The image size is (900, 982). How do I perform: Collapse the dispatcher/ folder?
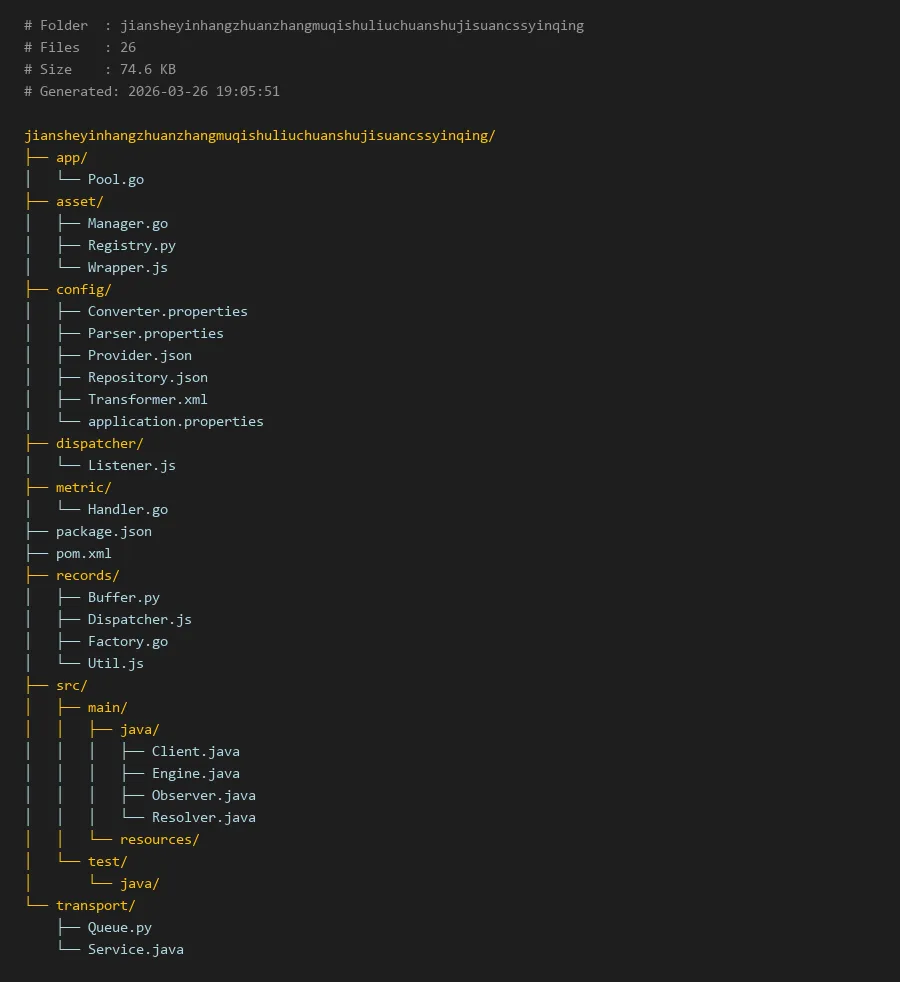pyautogui.click(x=99, y=443)
